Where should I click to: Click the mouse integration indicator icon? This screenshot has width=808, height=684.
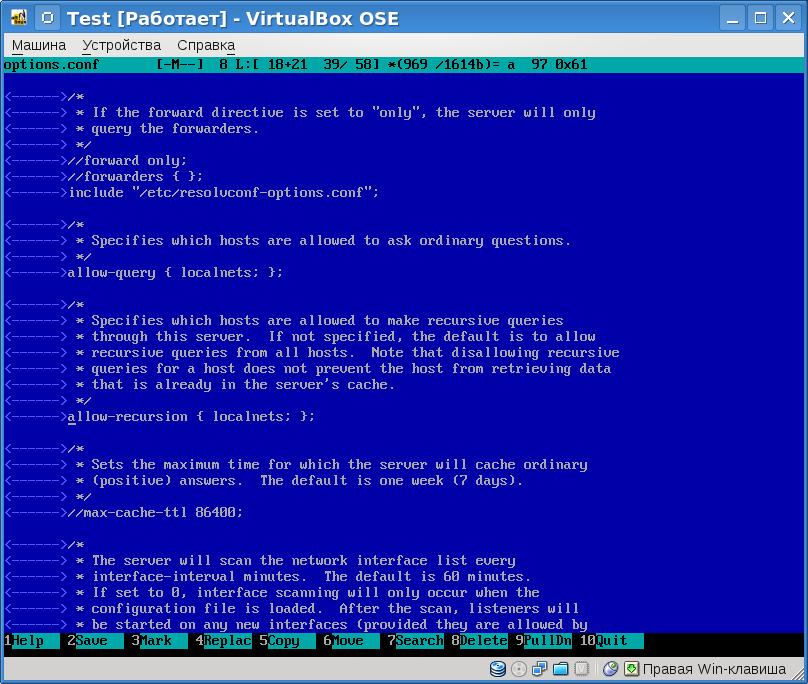(610, 669)
